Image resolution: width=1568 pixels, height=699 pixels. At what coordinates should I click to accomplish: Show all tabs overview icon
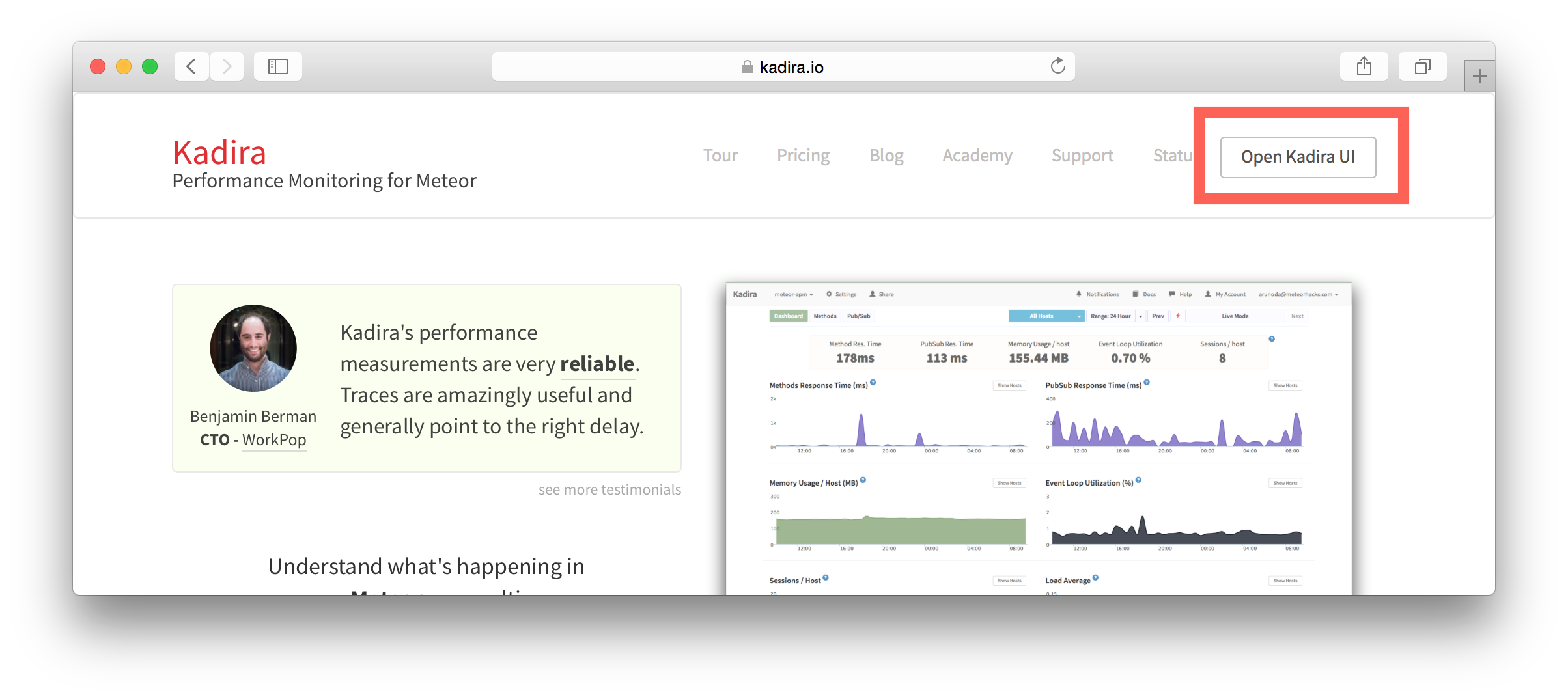click(1423, 66)
